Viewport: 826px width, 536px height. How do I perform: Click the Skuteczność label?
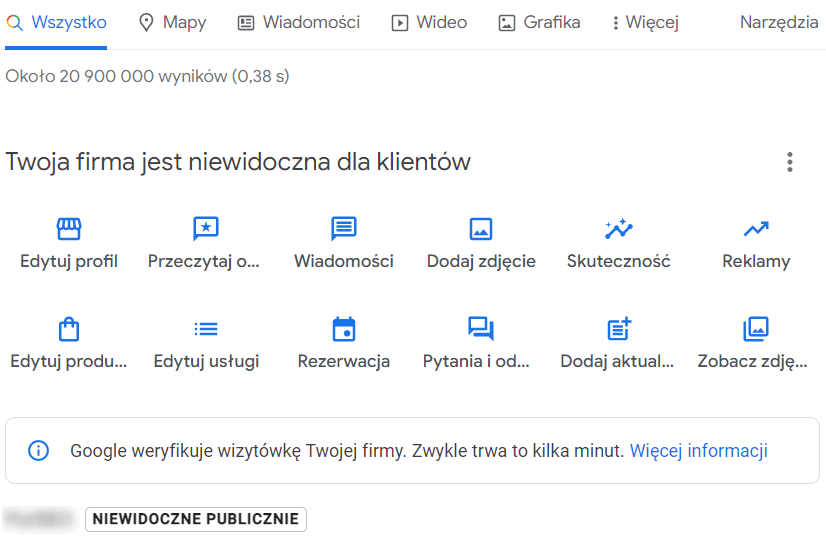coord(618,261)
